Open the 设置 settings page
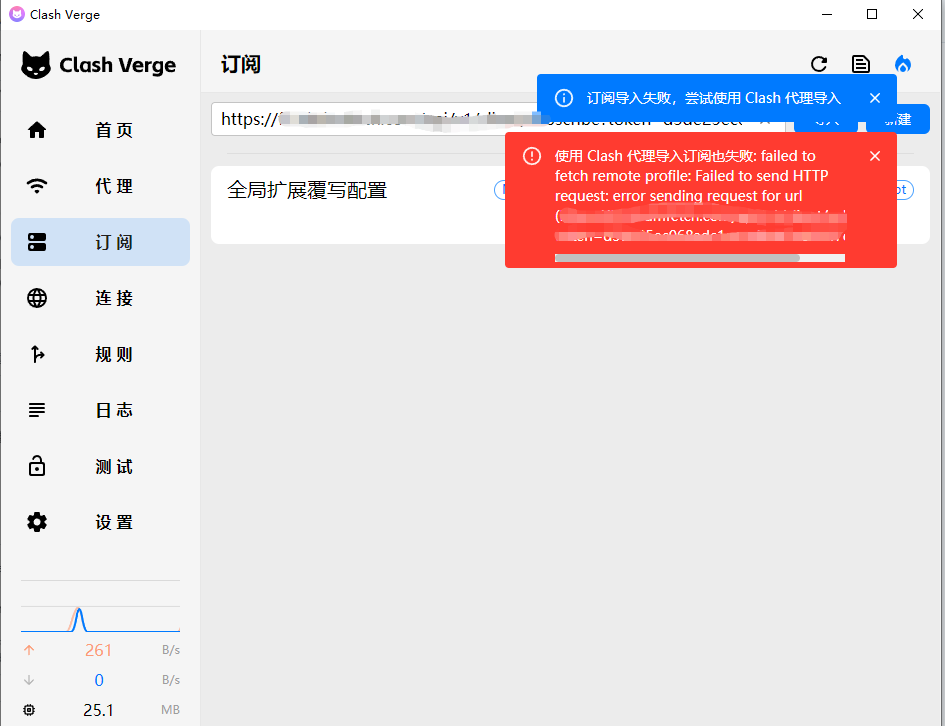The height and width of the screenshot is (726, 945). click(x=100, y=522)
